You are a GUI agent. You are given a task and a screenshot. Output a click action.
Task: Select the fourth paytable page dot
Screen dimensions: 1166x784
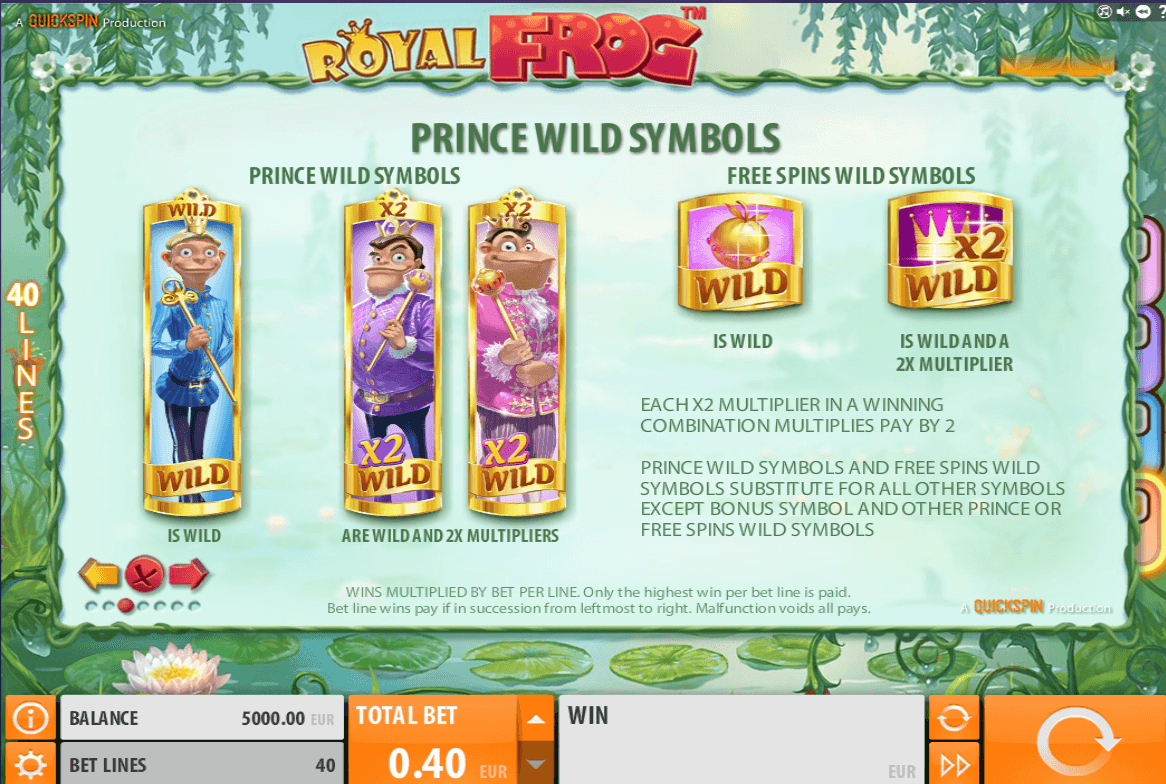pyautogui.click(x=143, y=606)
